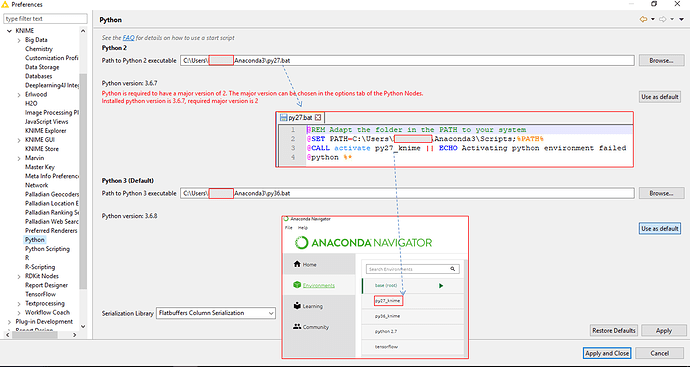Select Preferred Renderers preference page
This screenshot has width=690, height=367.
point(51,231)
